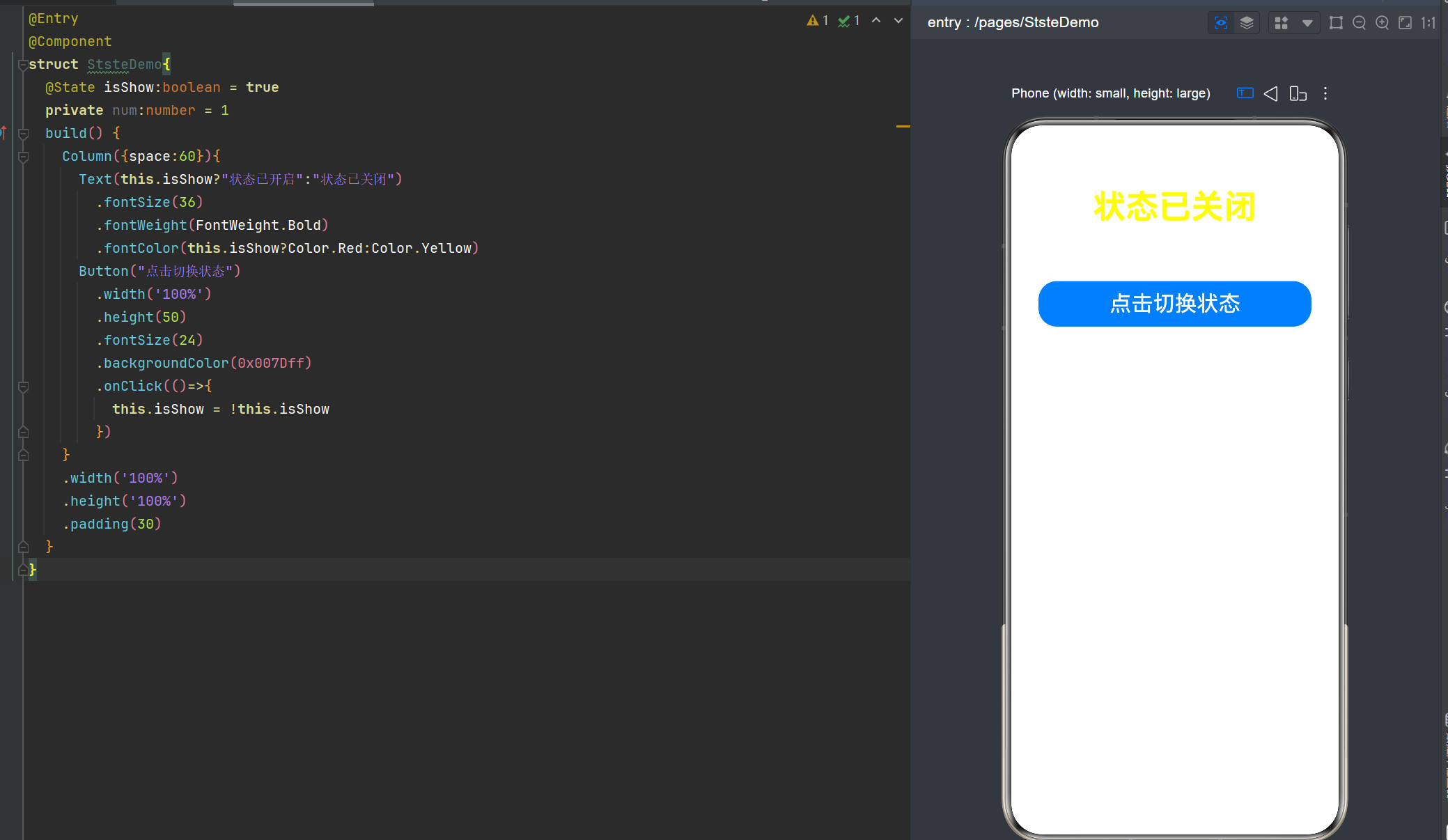
Task: Click the fit-to-screen icon in previewer
Action: [1406, 23]
